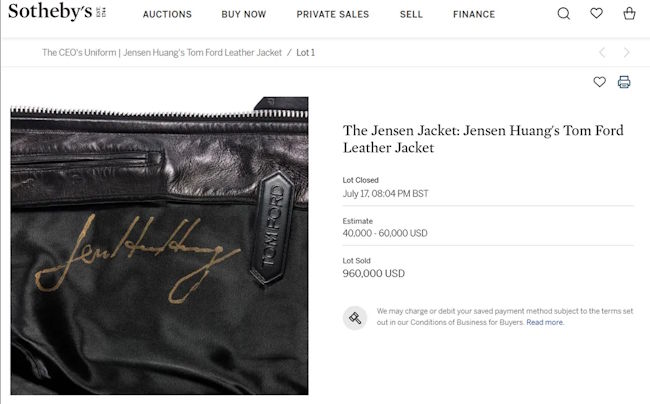Click the Read more link
This screenshot has width=650, height=404.
[x=545, y=322]
